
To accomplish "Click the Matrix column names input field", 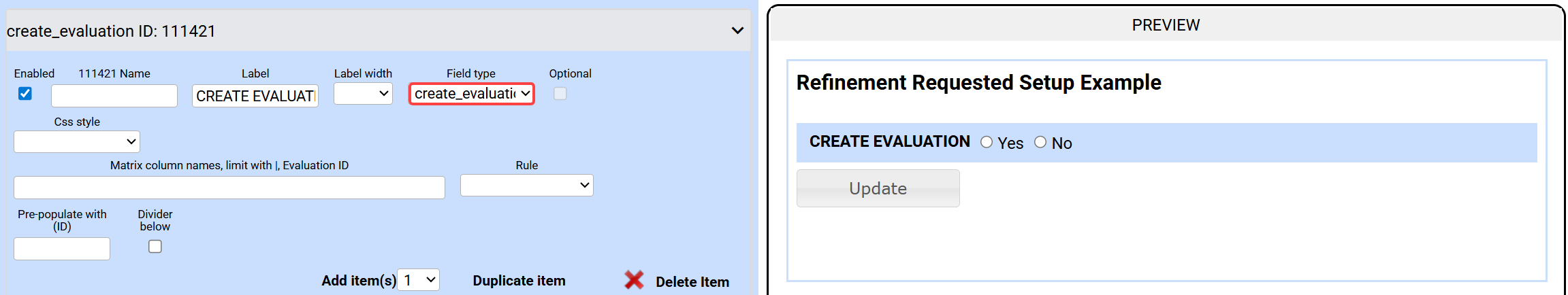I will point(229,188).
